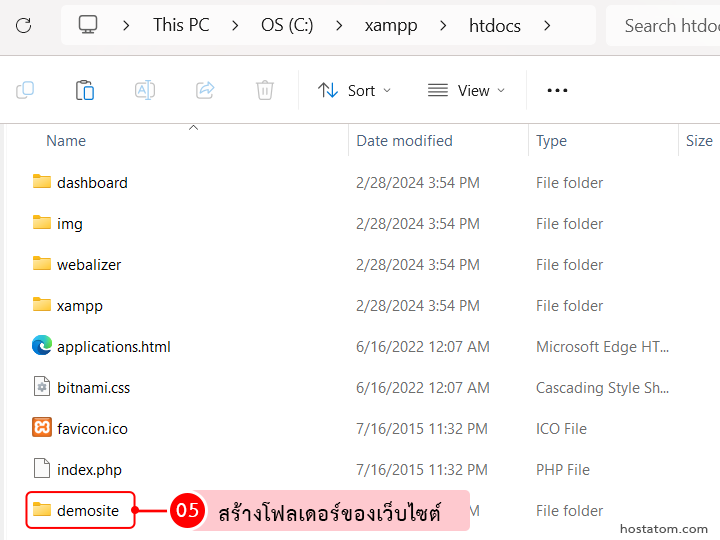Click the Type column header
The height and width of the screenshot is (540, 720).
tap(551, 141)
